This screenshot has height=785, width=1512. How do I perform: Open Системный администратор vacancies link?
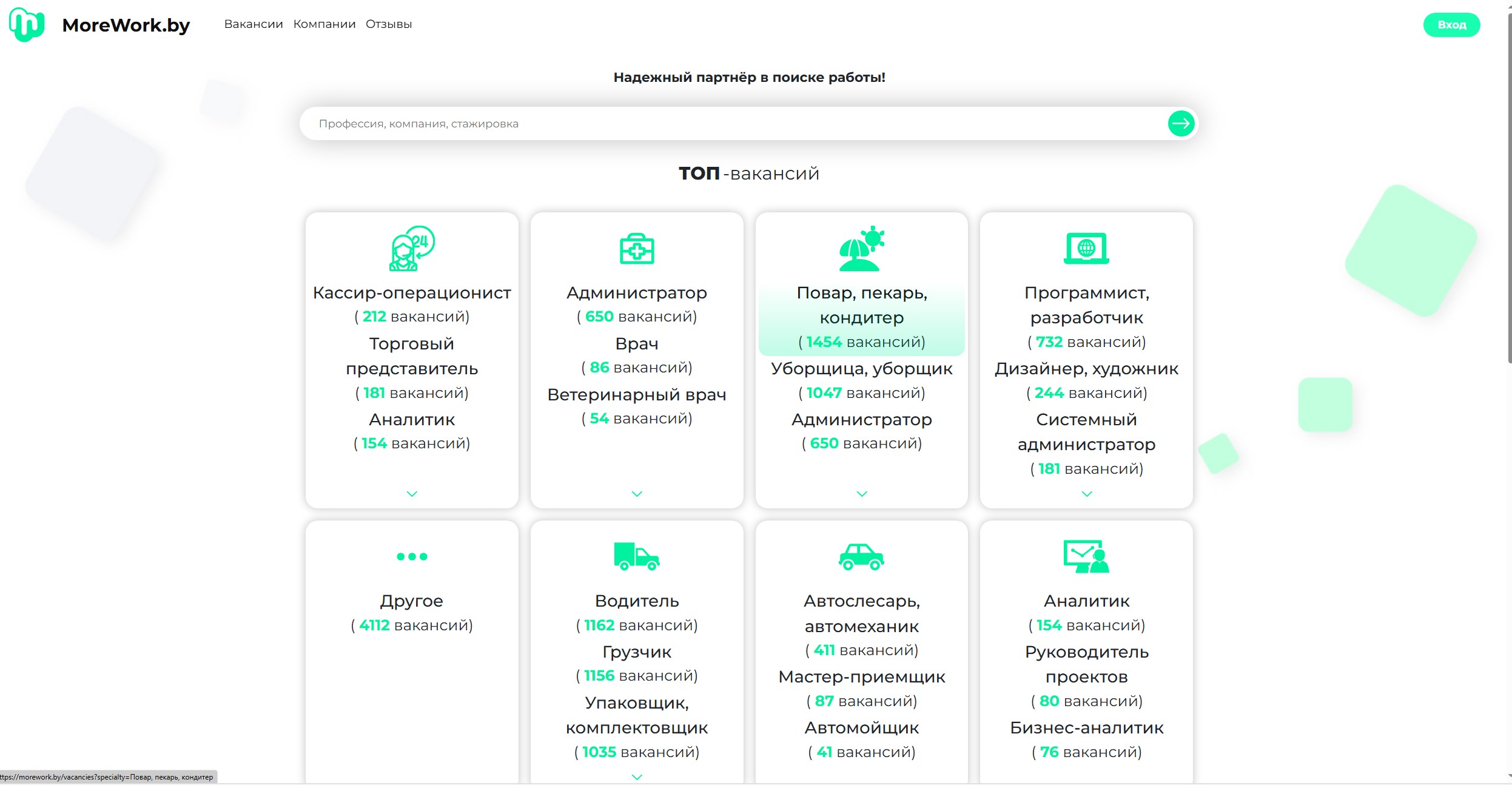pos(1087,432)
